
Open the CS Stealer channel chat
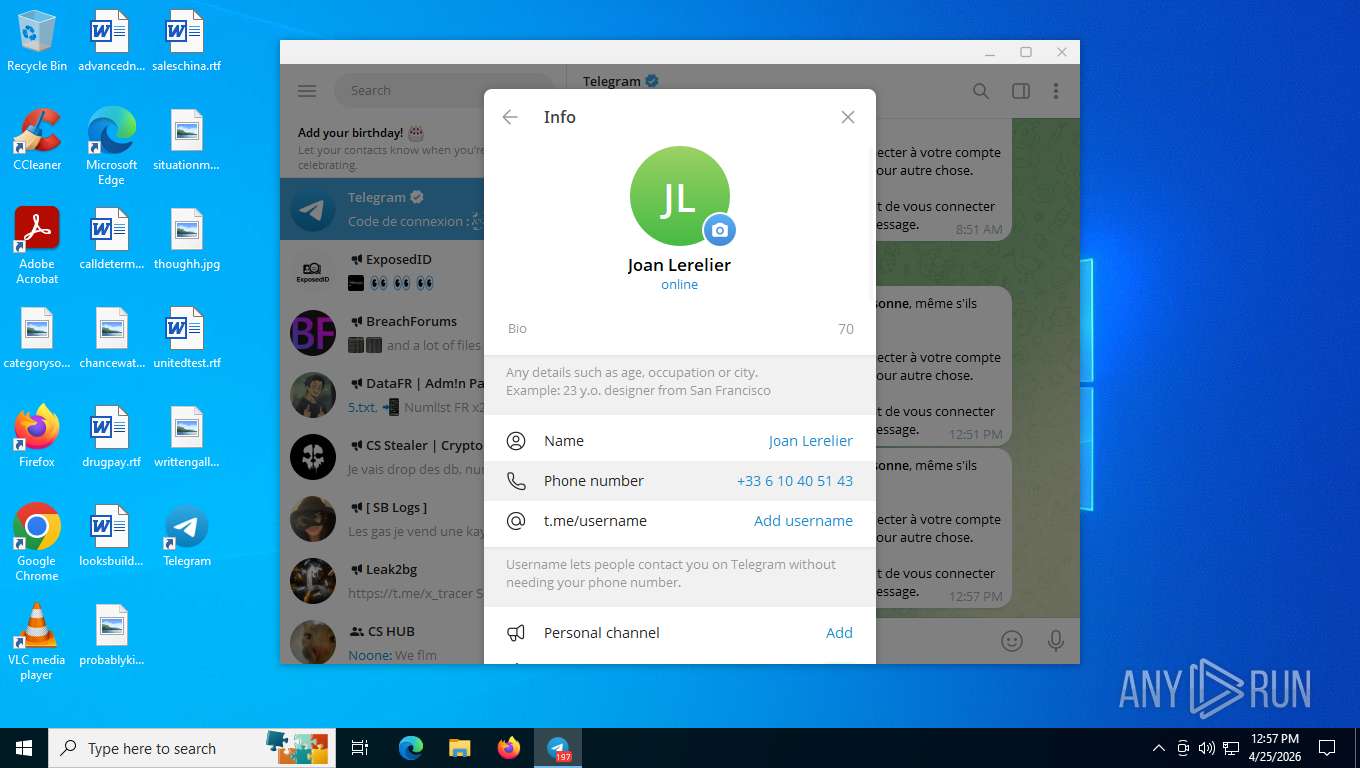coord(382,457)
